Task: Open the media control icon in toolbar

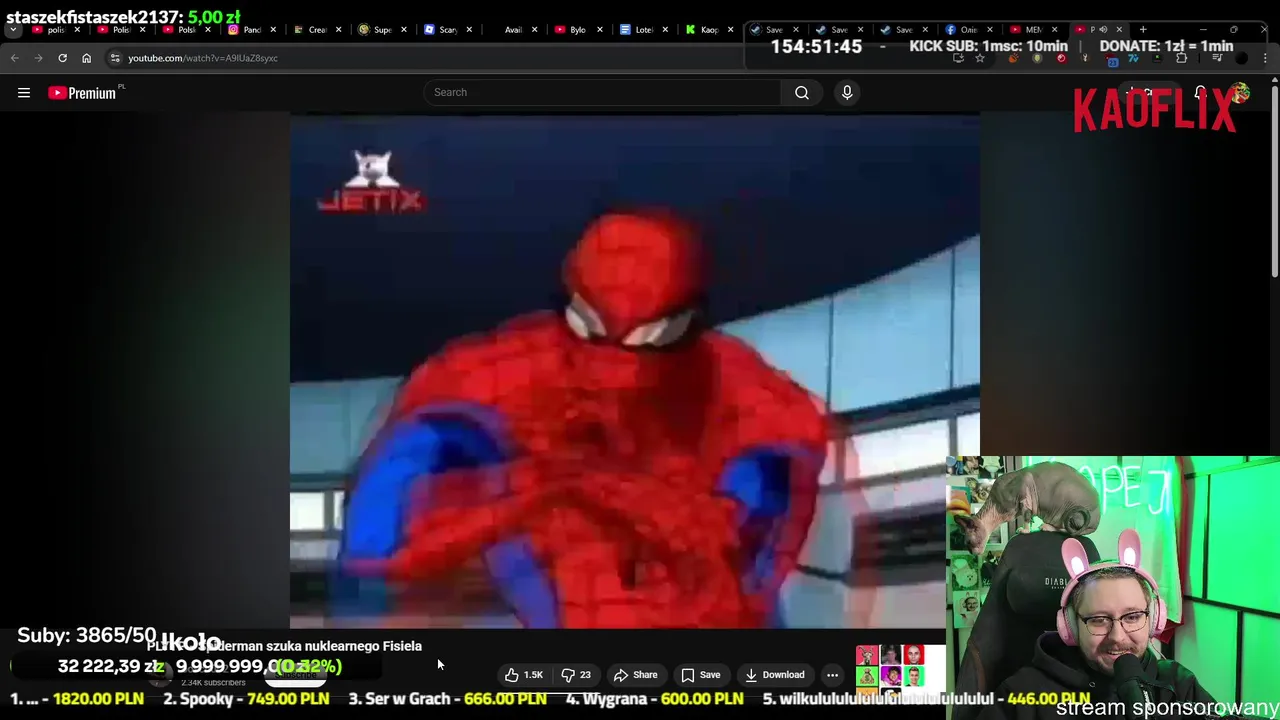Action: [x=1216, y=58]
